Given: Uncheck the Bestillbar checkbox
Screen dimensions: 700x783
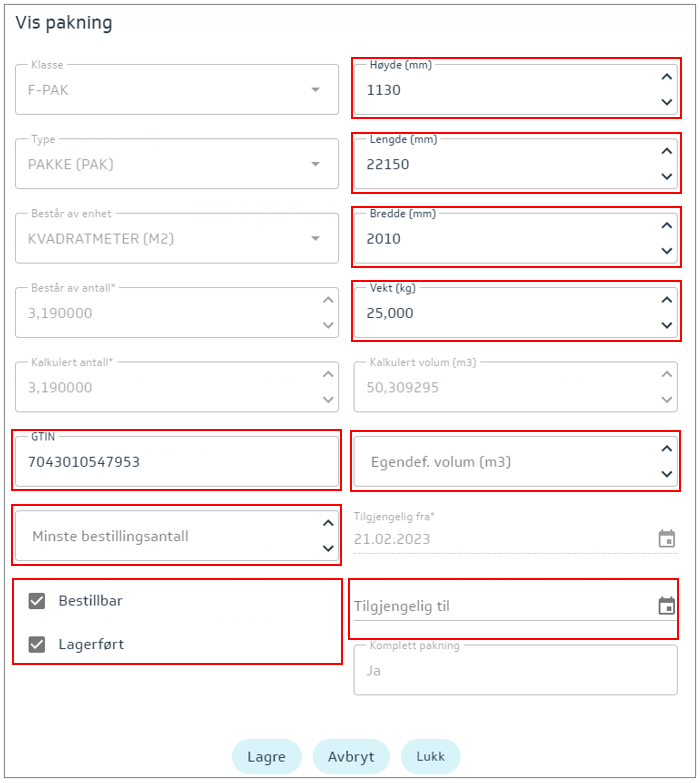Looking at the screenshot, I should tap(37, 601).
